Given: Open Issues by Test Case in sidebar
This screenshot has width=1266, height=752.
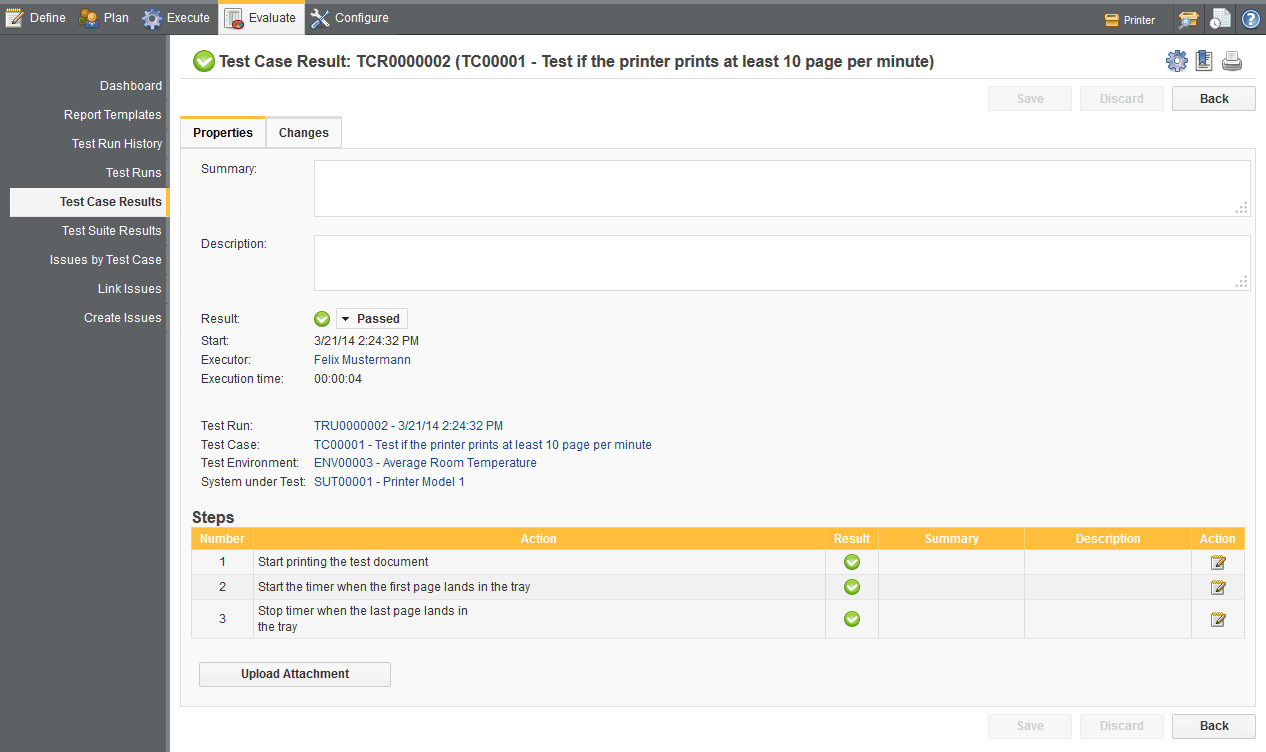Looking at the screenshot, I should tap(106, 260).
